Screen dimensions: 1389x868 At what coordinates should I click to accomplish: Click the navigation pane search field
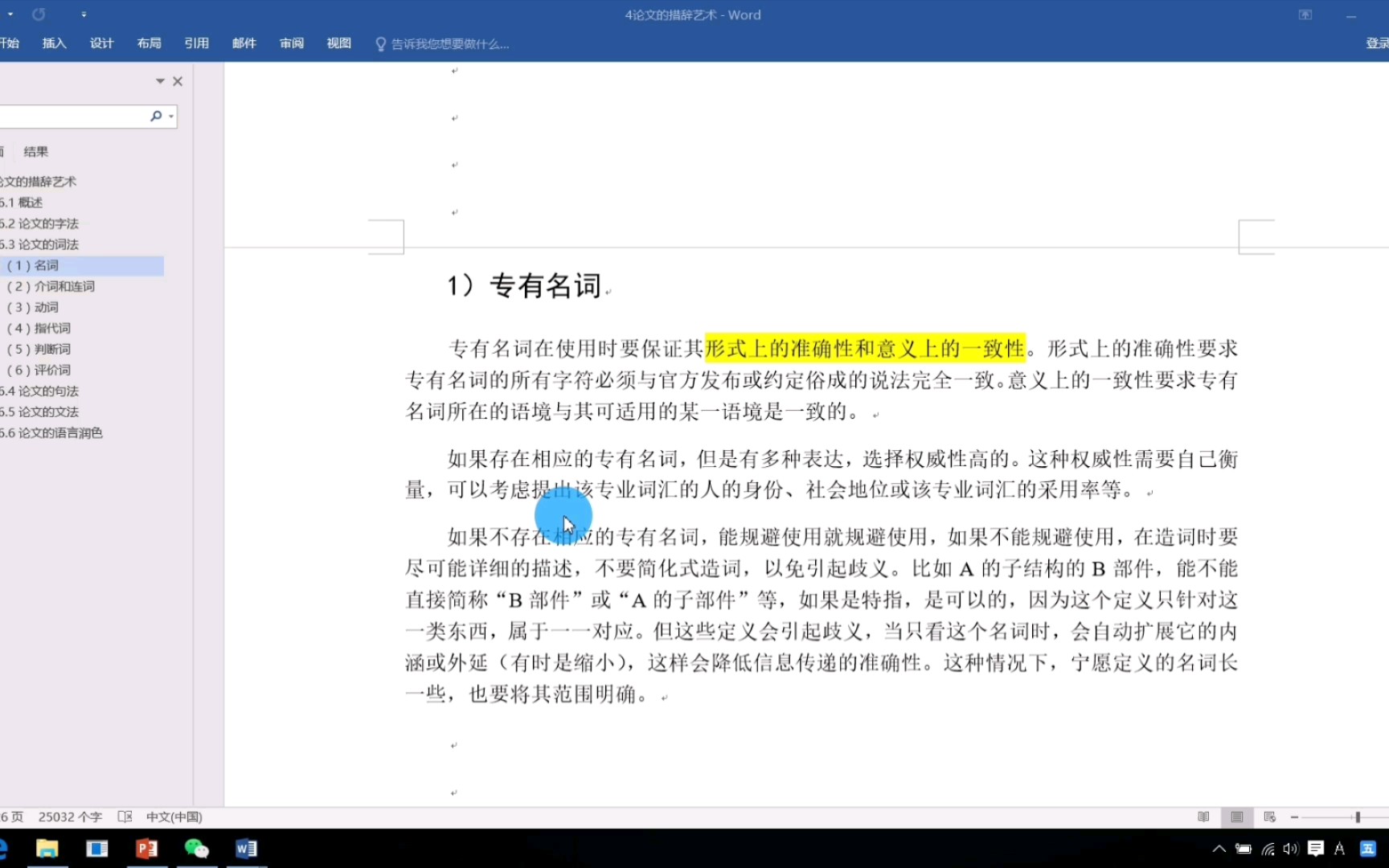[74, 117]
